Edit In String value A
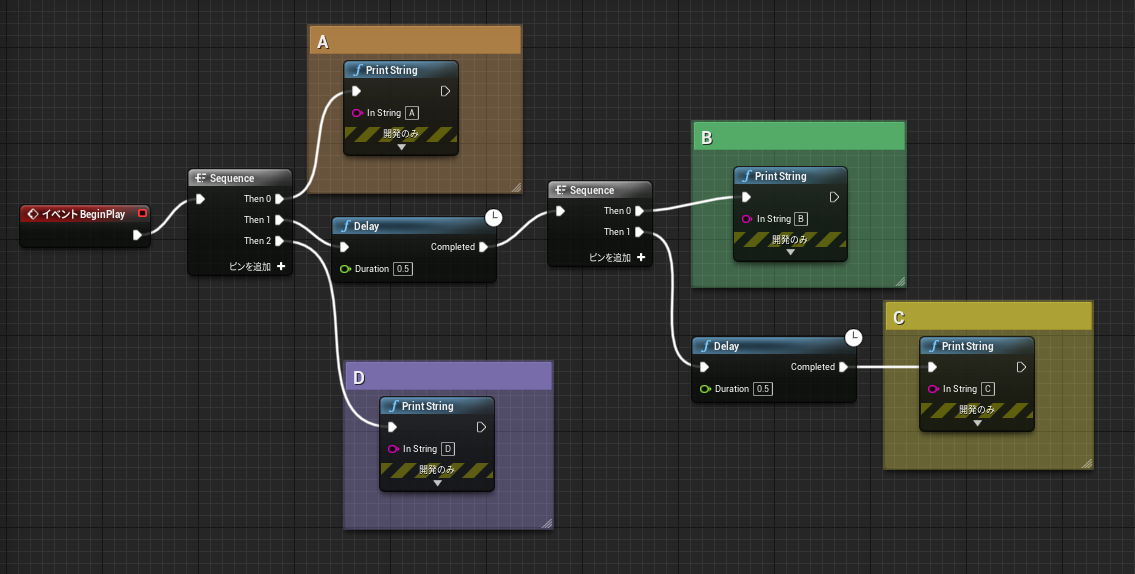This screenshot has height=574, width=1135. click(411, 113)
